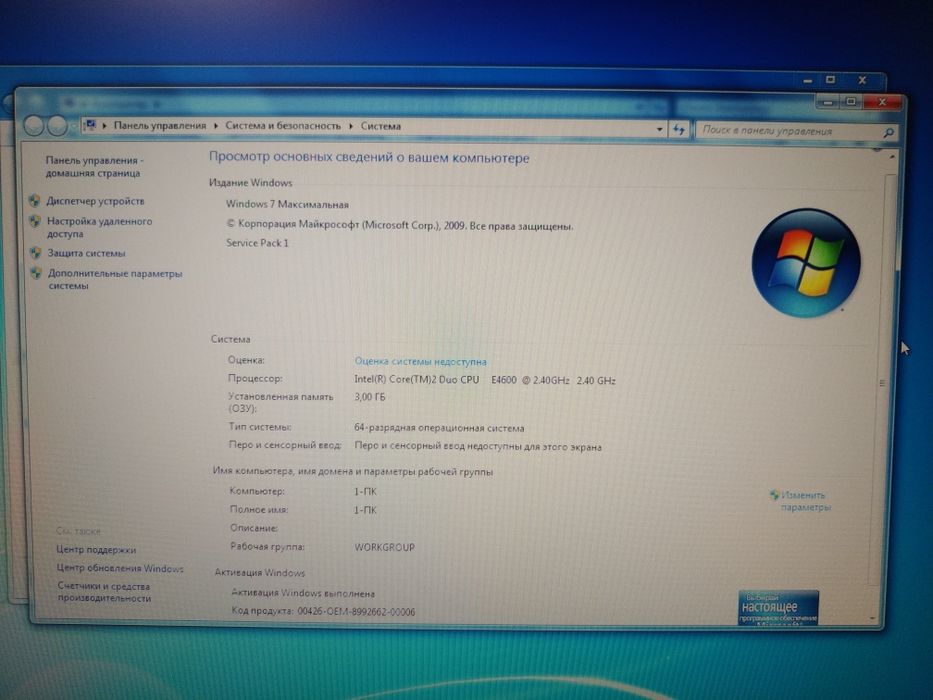Open Защита системы link
The image size is (933, 700).
(x=86, y=253)
